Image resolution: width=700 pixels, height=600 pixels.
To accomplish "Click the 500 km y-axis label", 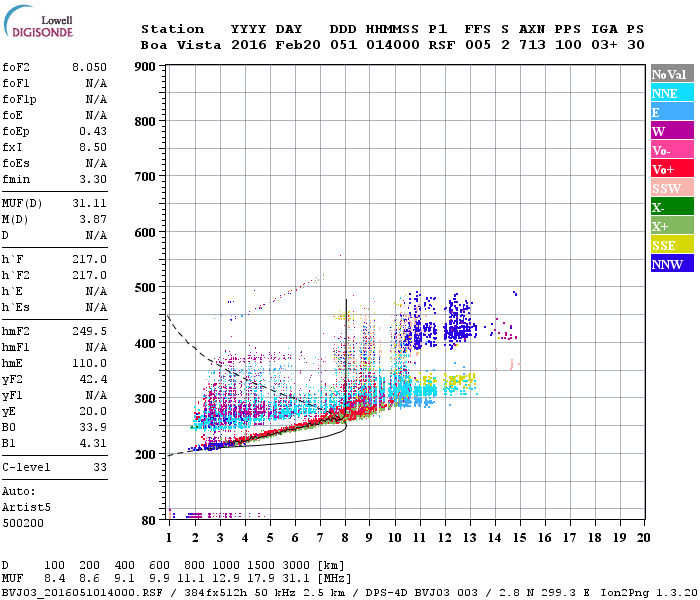I will pyautogui.click(x=145, y=288).
